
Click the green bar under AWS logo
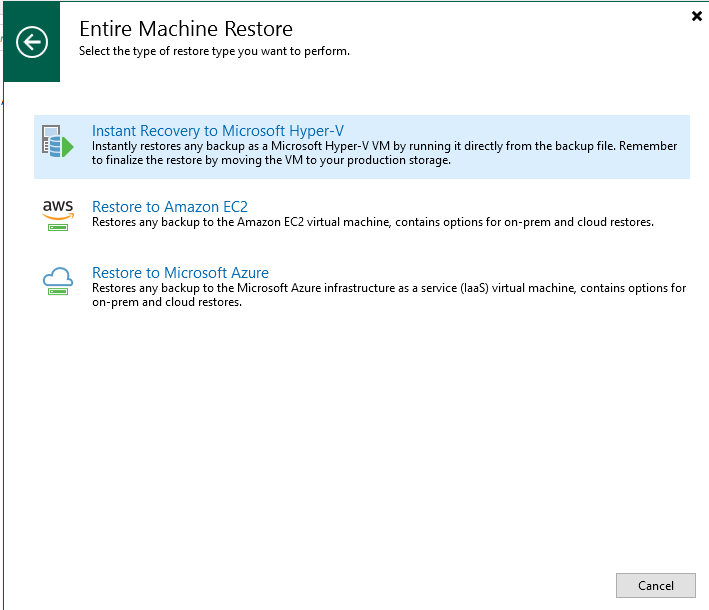point(58,226)
